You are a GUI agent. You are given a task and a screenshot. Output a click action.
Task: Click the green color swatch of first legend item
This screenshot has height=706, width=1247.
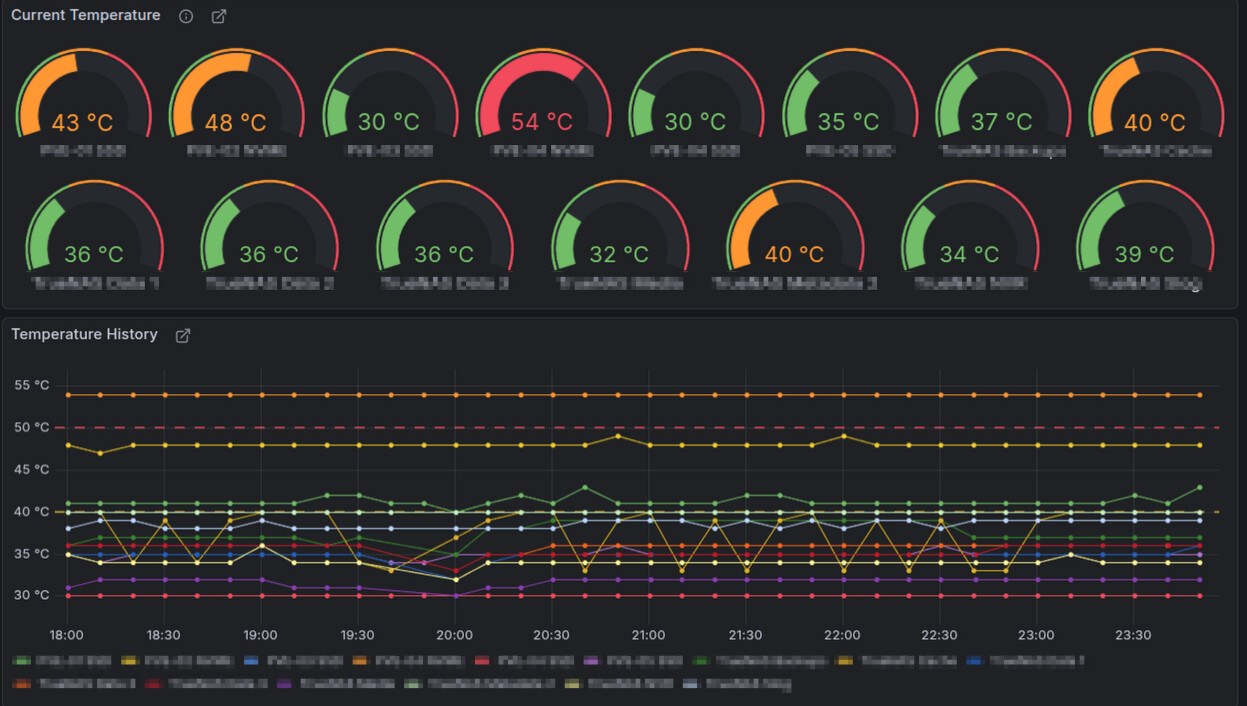(21, 661)
